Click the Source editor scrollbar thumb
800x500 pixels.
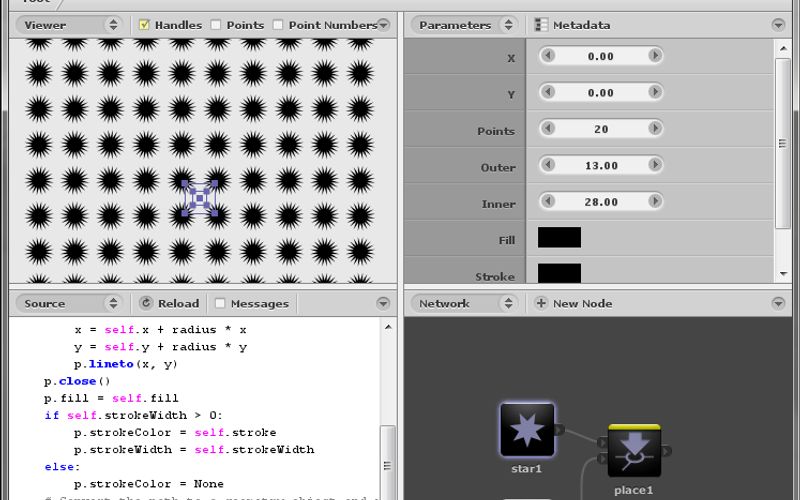388,462
